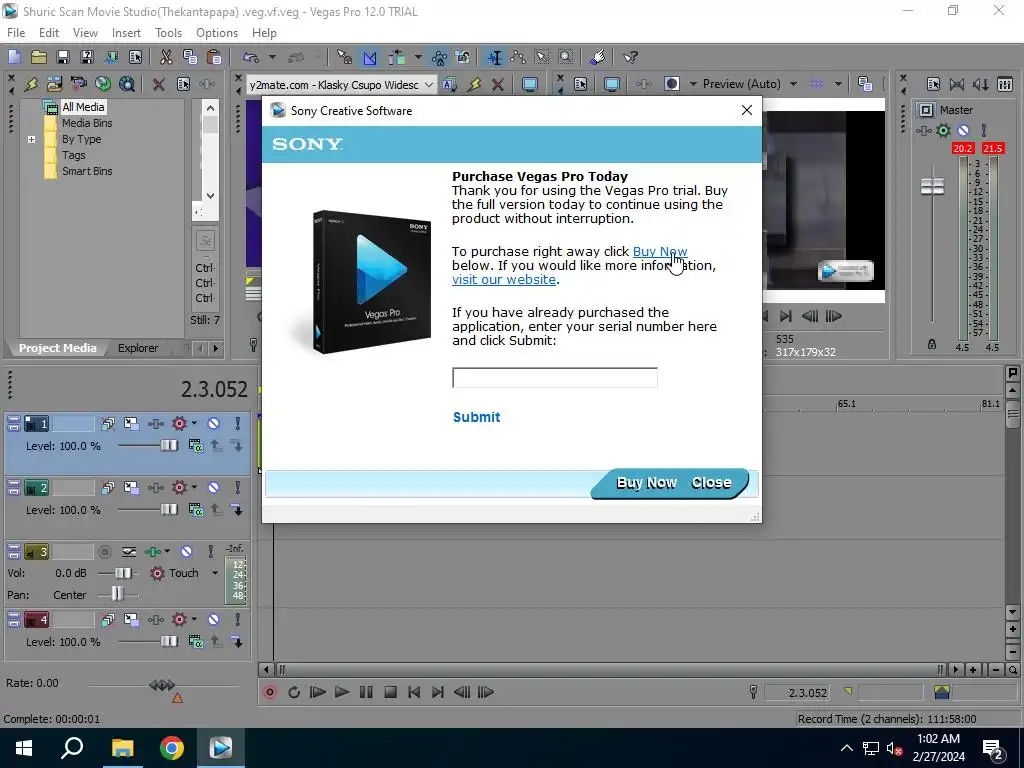The width and height of the screenshot is (1024, 768).
Task: Select the Normal Edit tool icon
Action: pyautogui.click(x=494, y=57)
